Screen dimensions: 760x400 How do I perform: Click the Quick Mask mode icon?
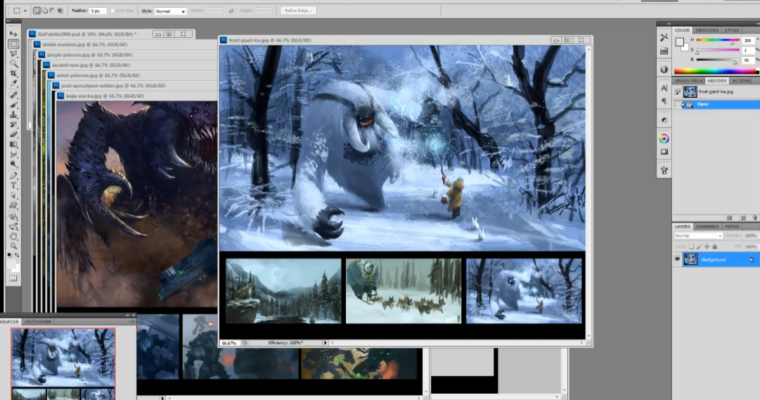pyautogui.click(x=13, y=278)
